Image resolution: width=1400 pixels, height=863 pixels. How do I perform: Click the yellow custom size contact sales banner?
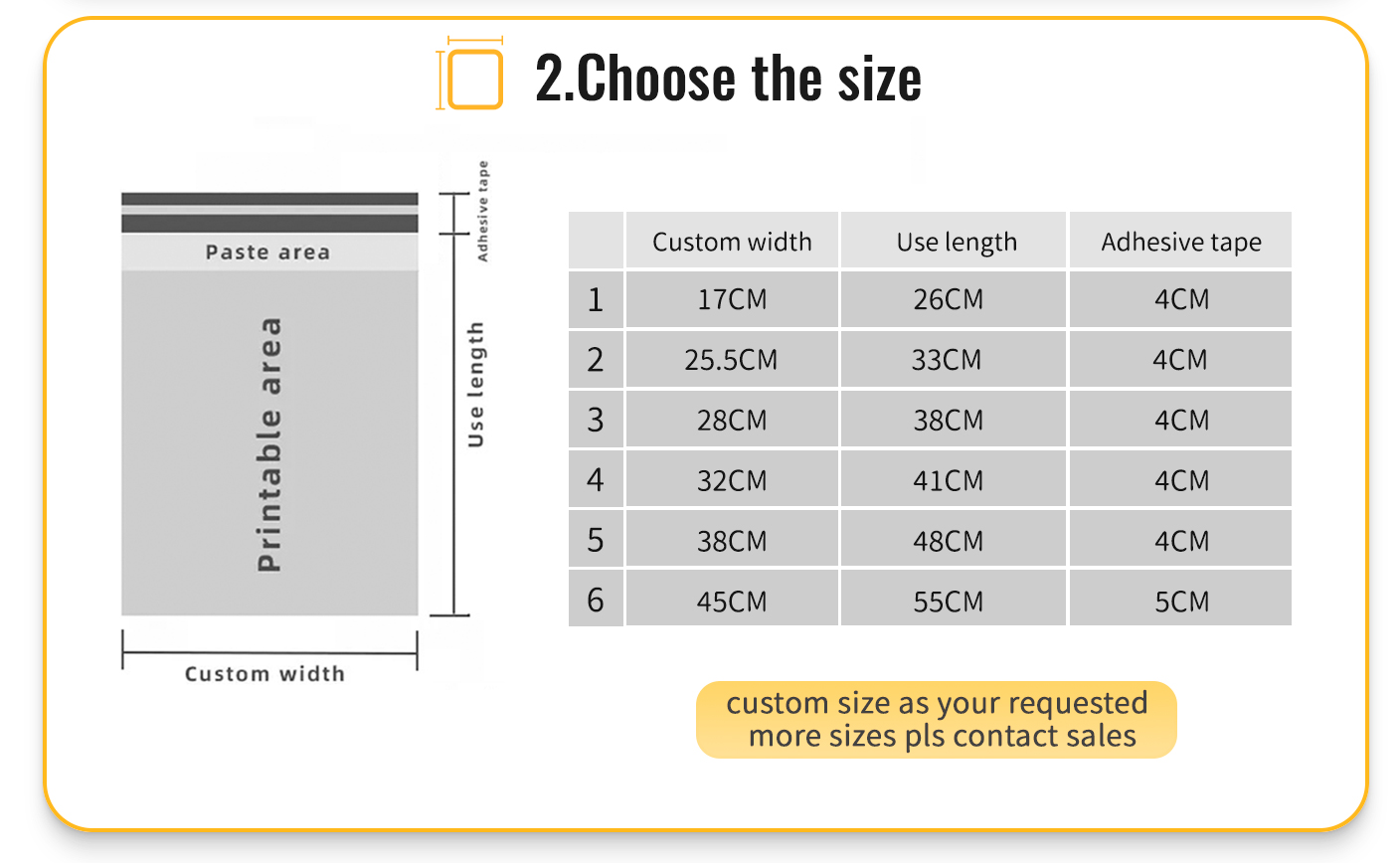(x=936, y=720)
